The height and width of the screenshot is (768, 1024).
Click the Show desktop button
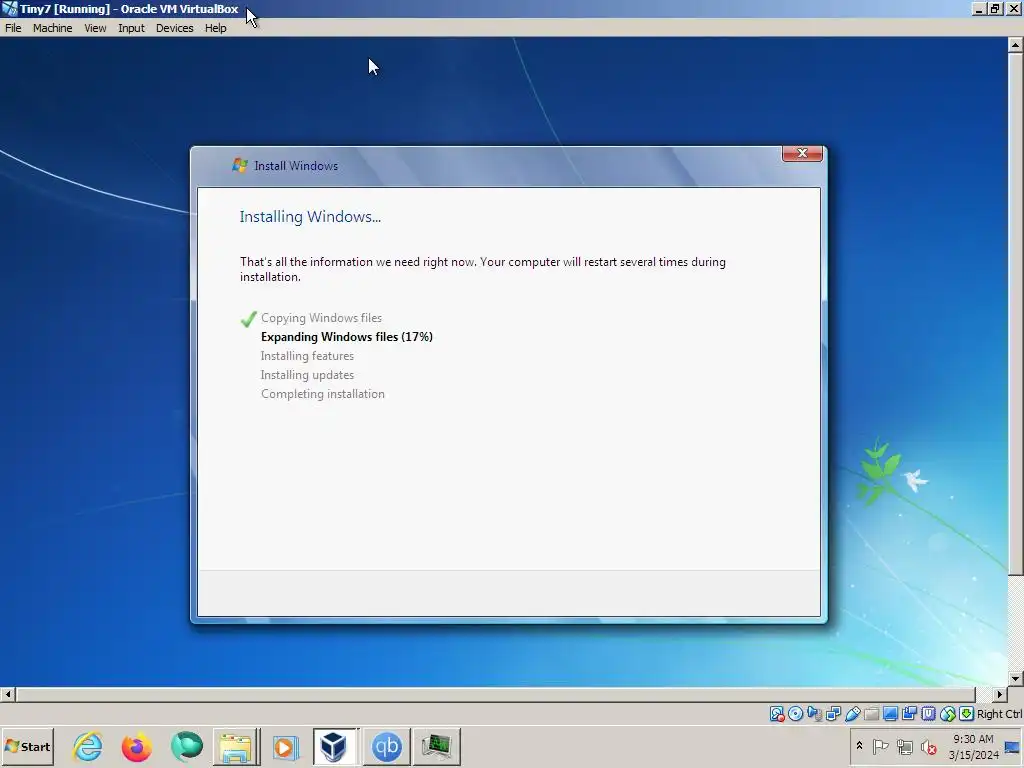[x=1013, y=746]
